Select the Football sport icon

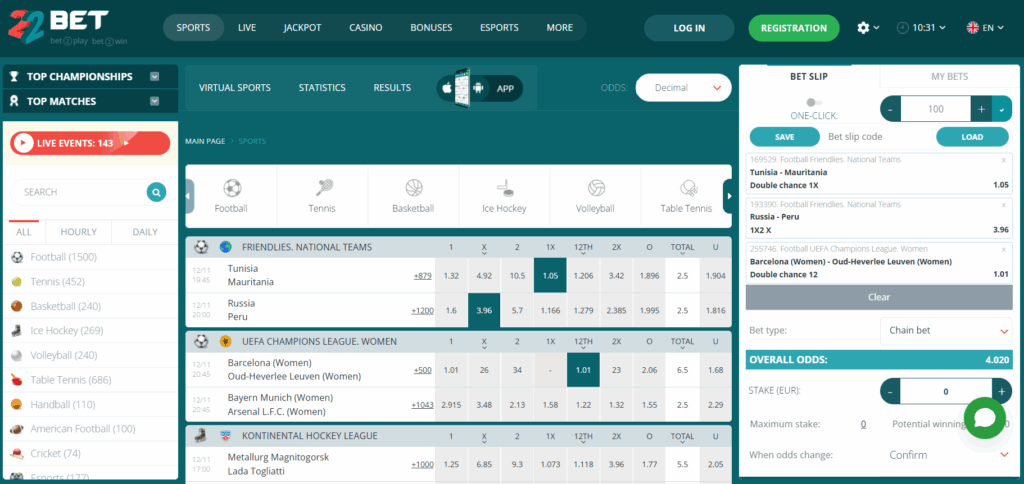(231, 188)
